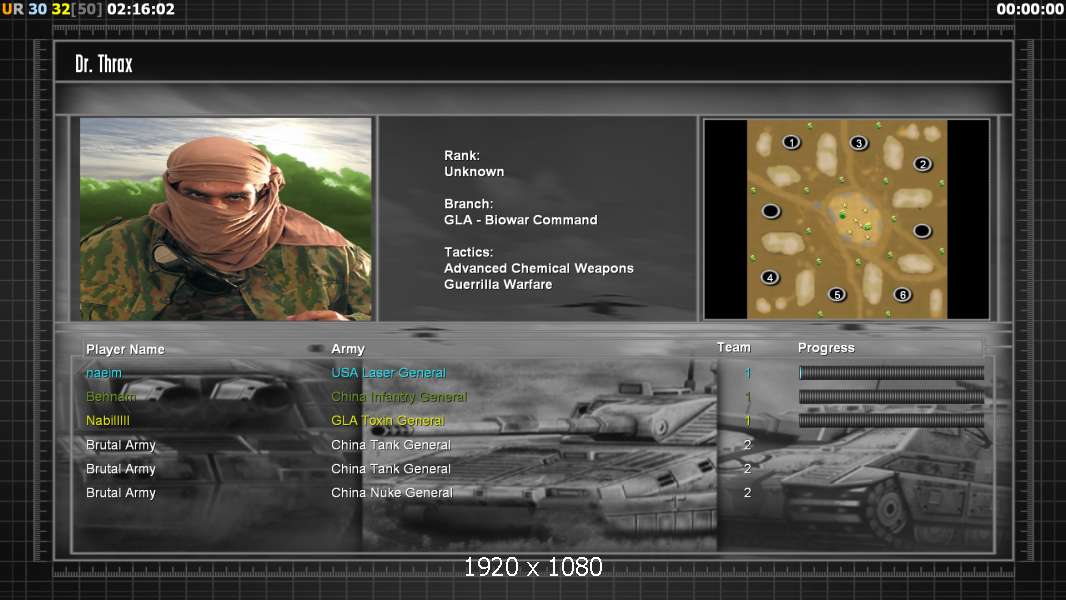This screenshot has width=1066, height=600.
Task: Select start position 6 on the map
Action: [x=902, y=294]
